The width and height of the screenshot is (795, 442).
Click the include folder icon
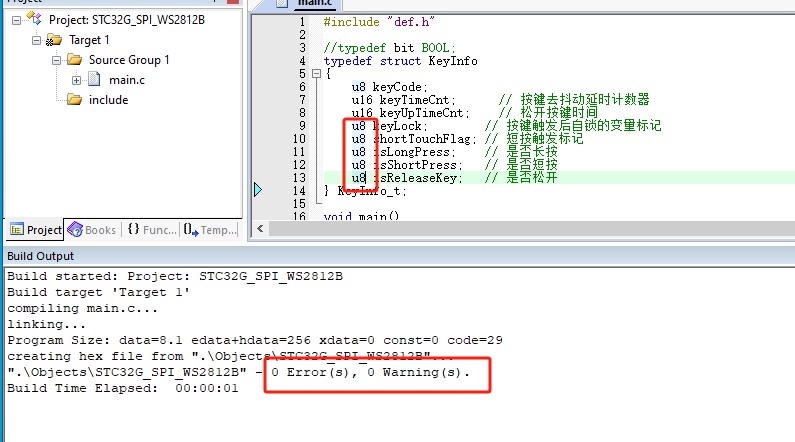tap(74, 99)
